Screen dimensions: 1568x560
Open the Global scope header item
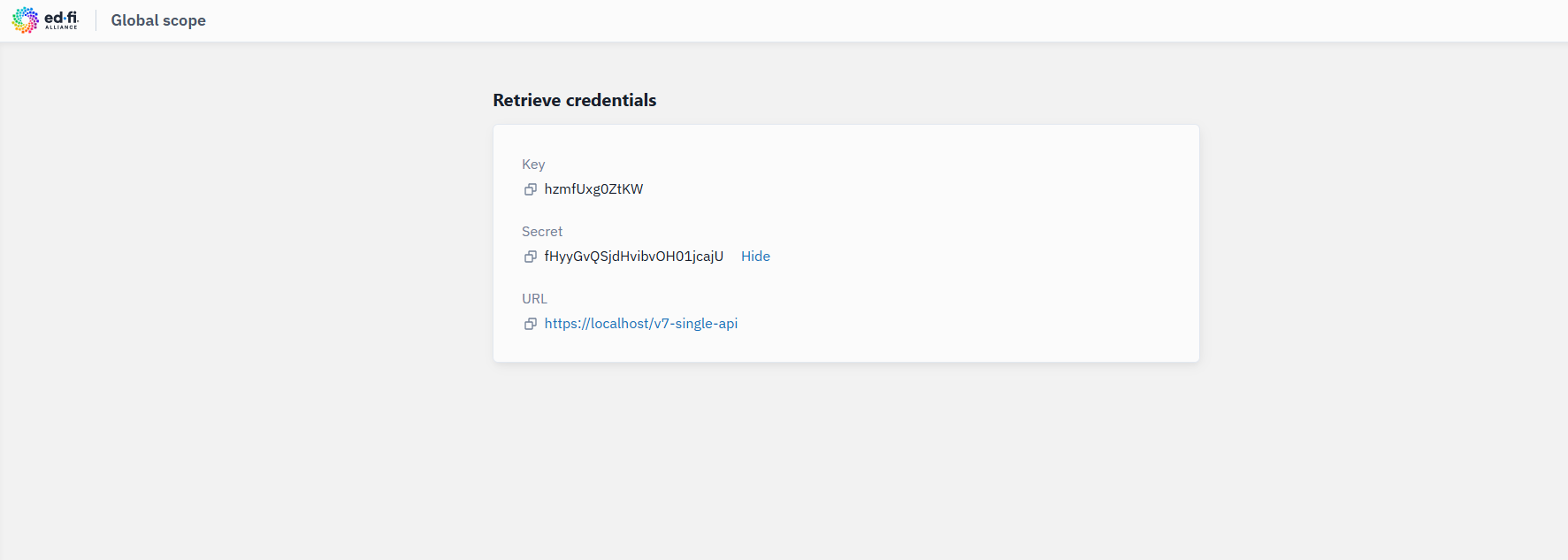[x=157, y=19]
